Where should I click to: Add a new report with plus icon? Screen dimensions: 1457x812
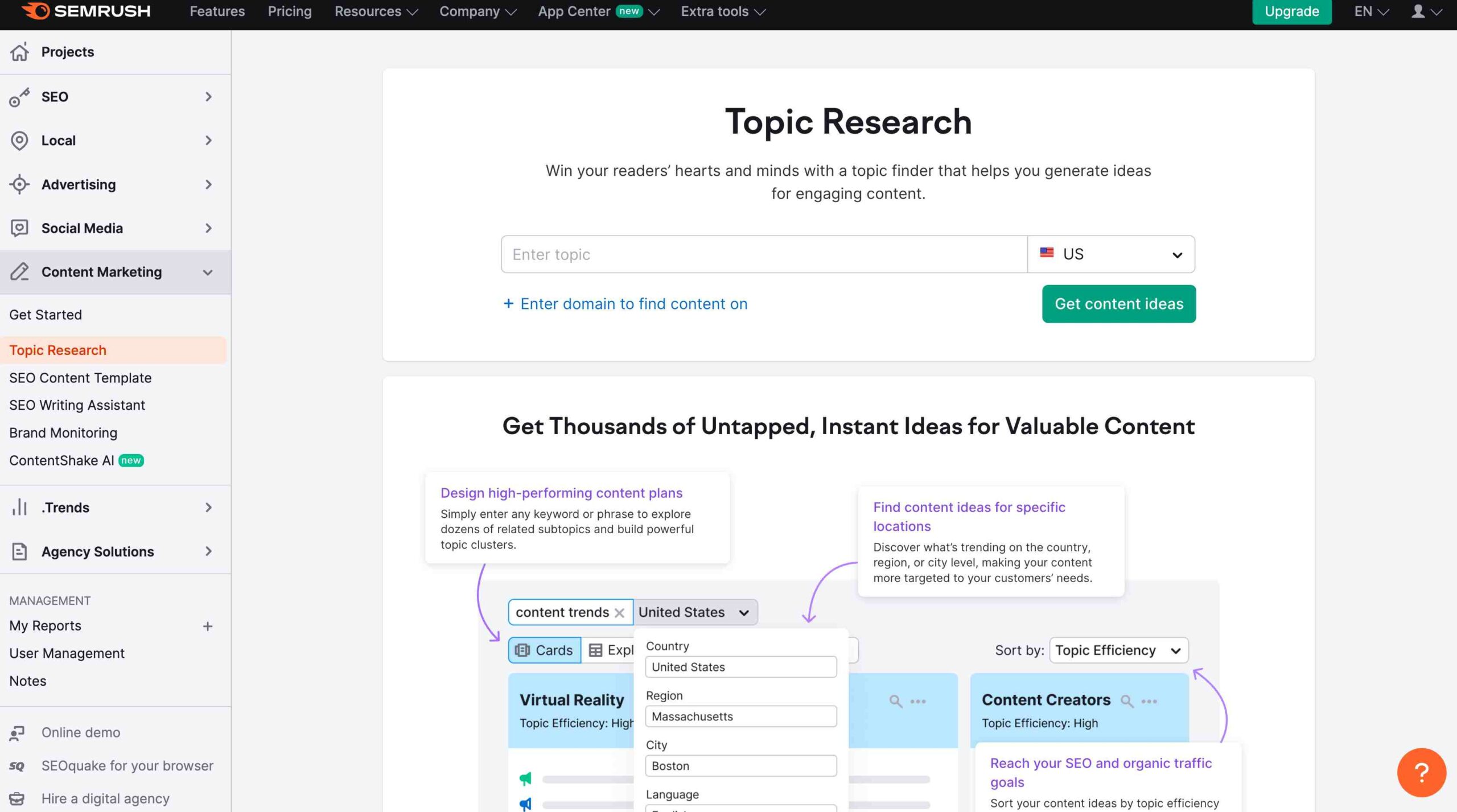pos(208,626)
